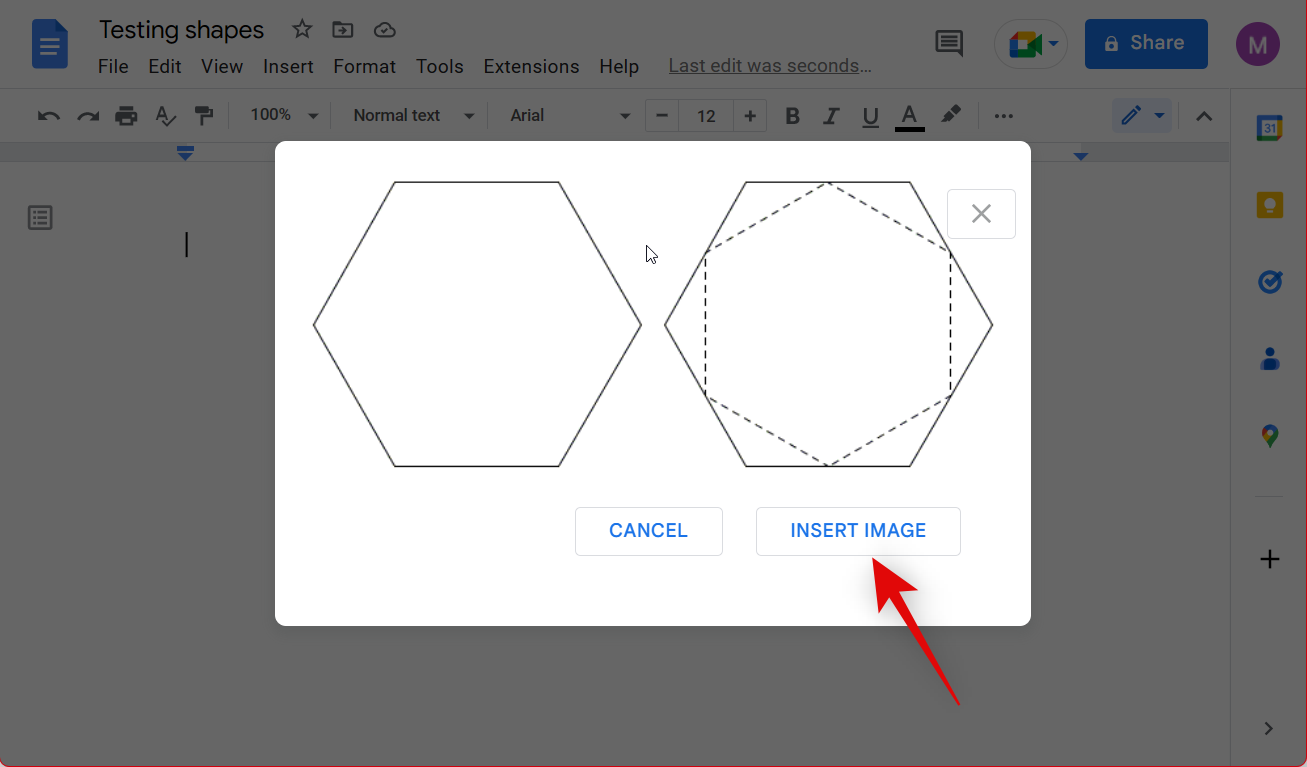Open the comment history icon
Image resolution: width=1307 pixels, height=767 pixels.
click(948, 43)
